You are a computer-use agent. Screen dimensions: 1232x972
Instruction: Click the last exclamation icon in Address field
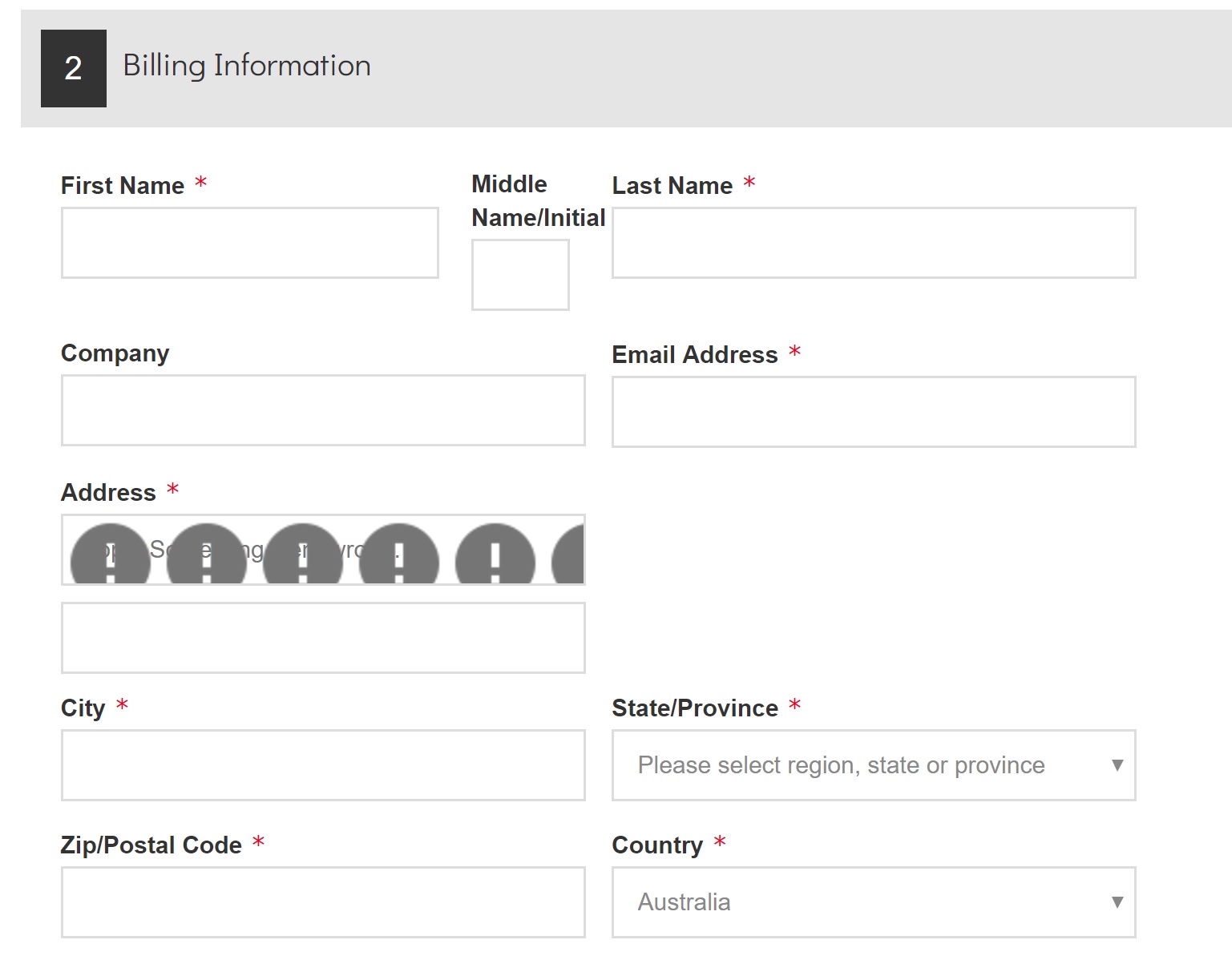click(x=569, y=551)
